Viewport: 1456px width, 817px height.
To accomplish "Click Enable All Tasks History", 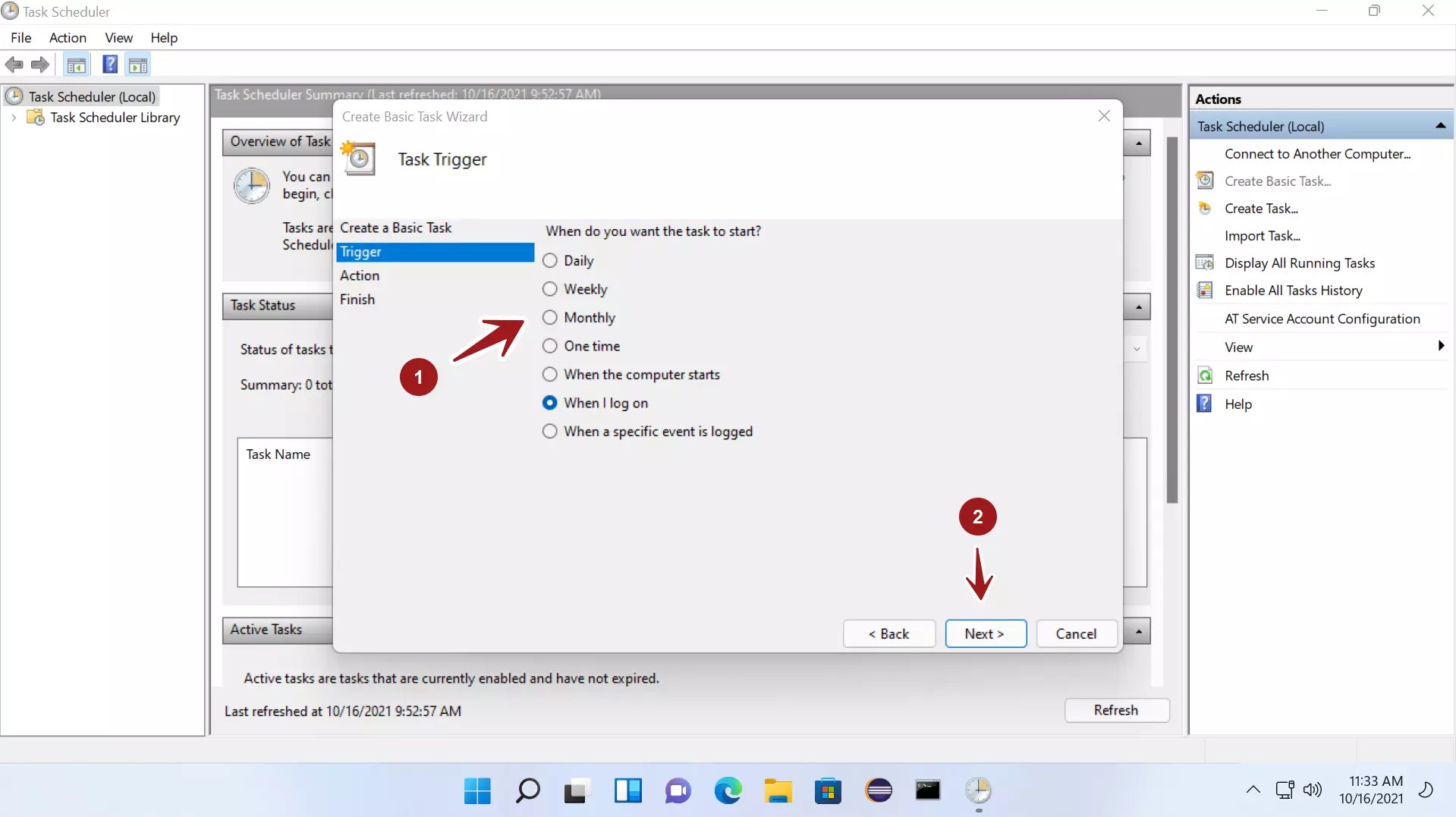I will tap(1294, 290).
